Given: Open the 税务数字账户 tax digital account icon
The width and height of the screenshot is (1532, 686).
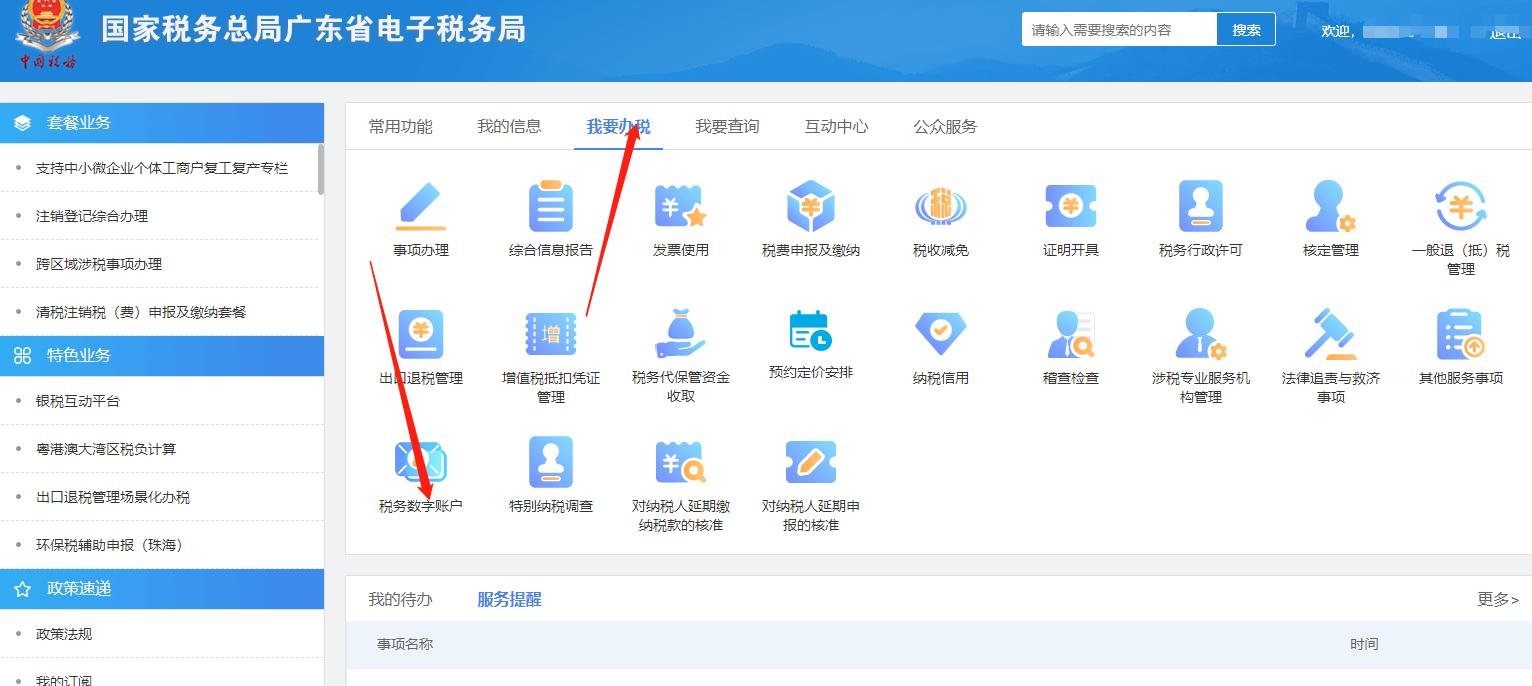Looking at the screenshot, I should coord(418,462).
